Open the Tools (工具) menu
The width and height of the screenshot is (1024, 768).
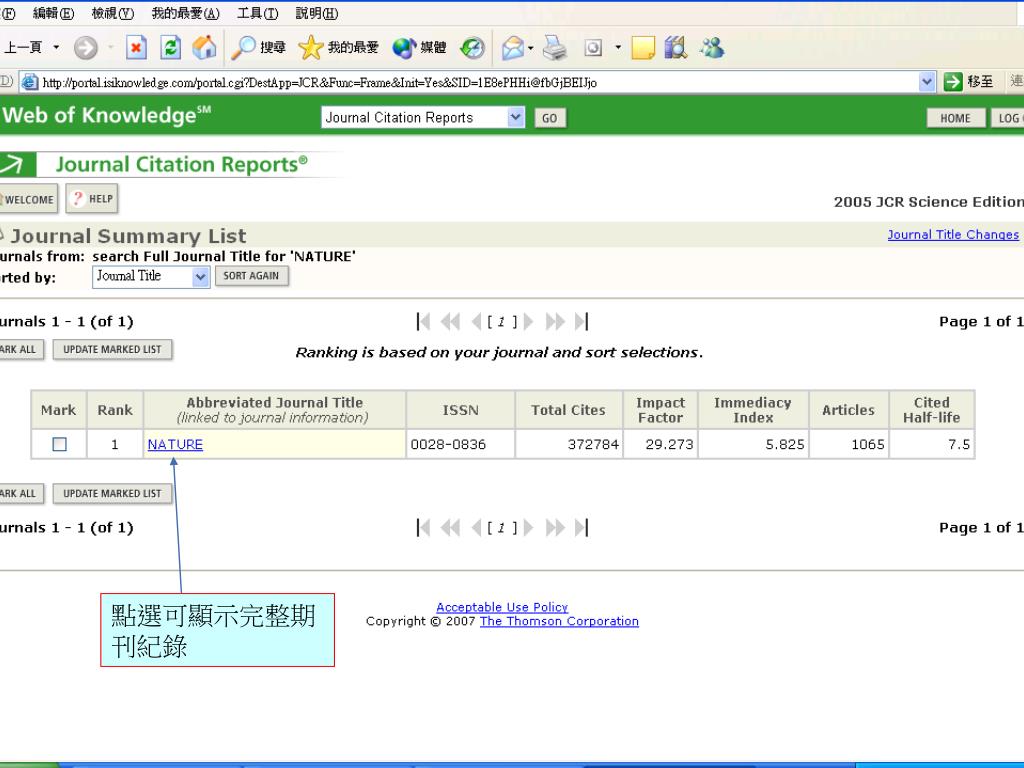click(x=257, y=13)
